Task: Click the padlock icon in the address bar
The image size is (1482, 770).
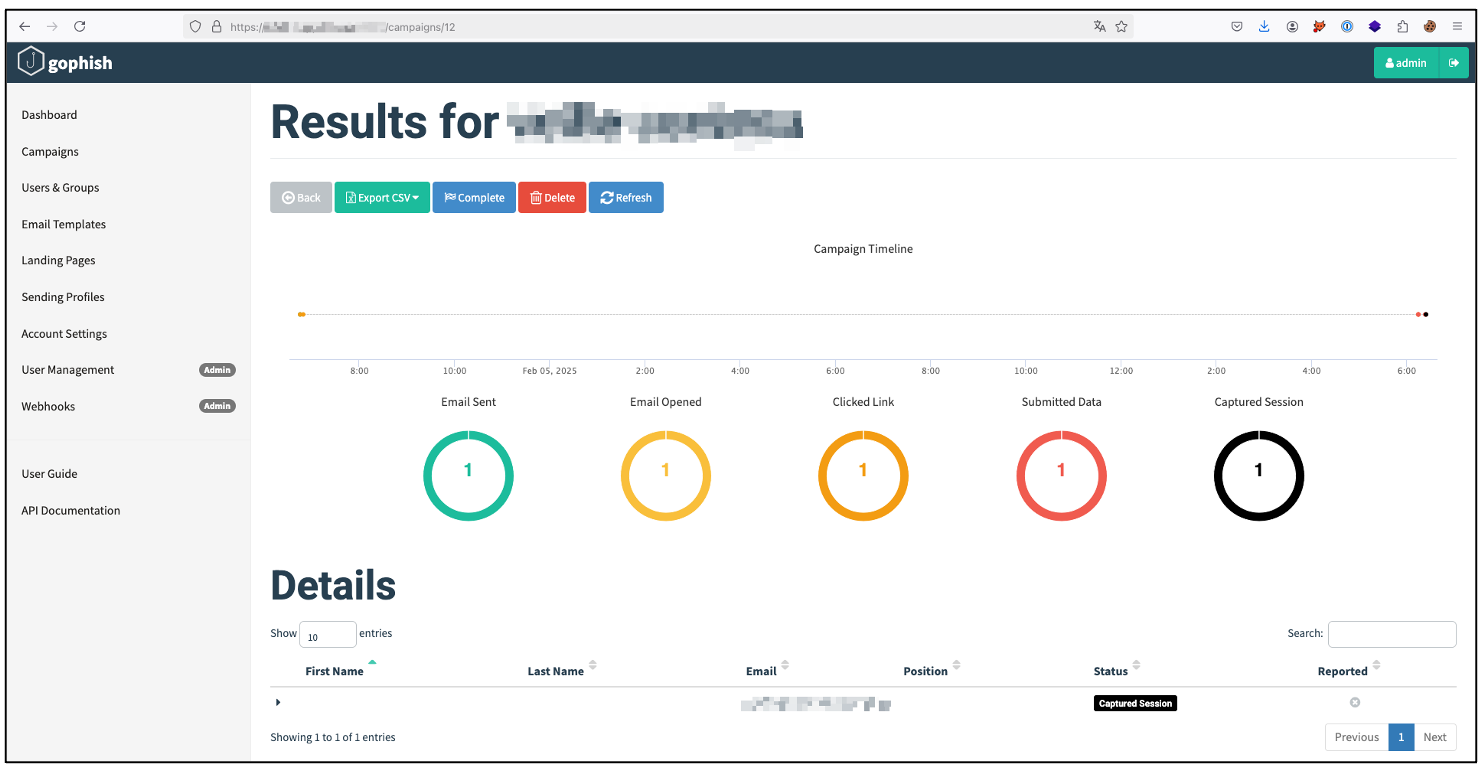Action: pos(216,27)
